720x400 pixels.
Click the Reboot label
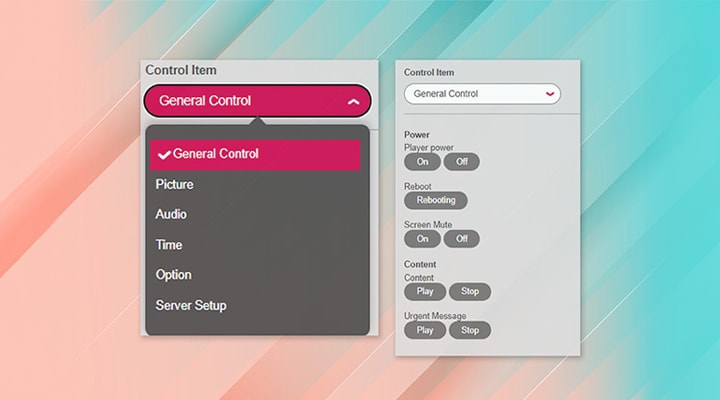click(x=417, y=186)
